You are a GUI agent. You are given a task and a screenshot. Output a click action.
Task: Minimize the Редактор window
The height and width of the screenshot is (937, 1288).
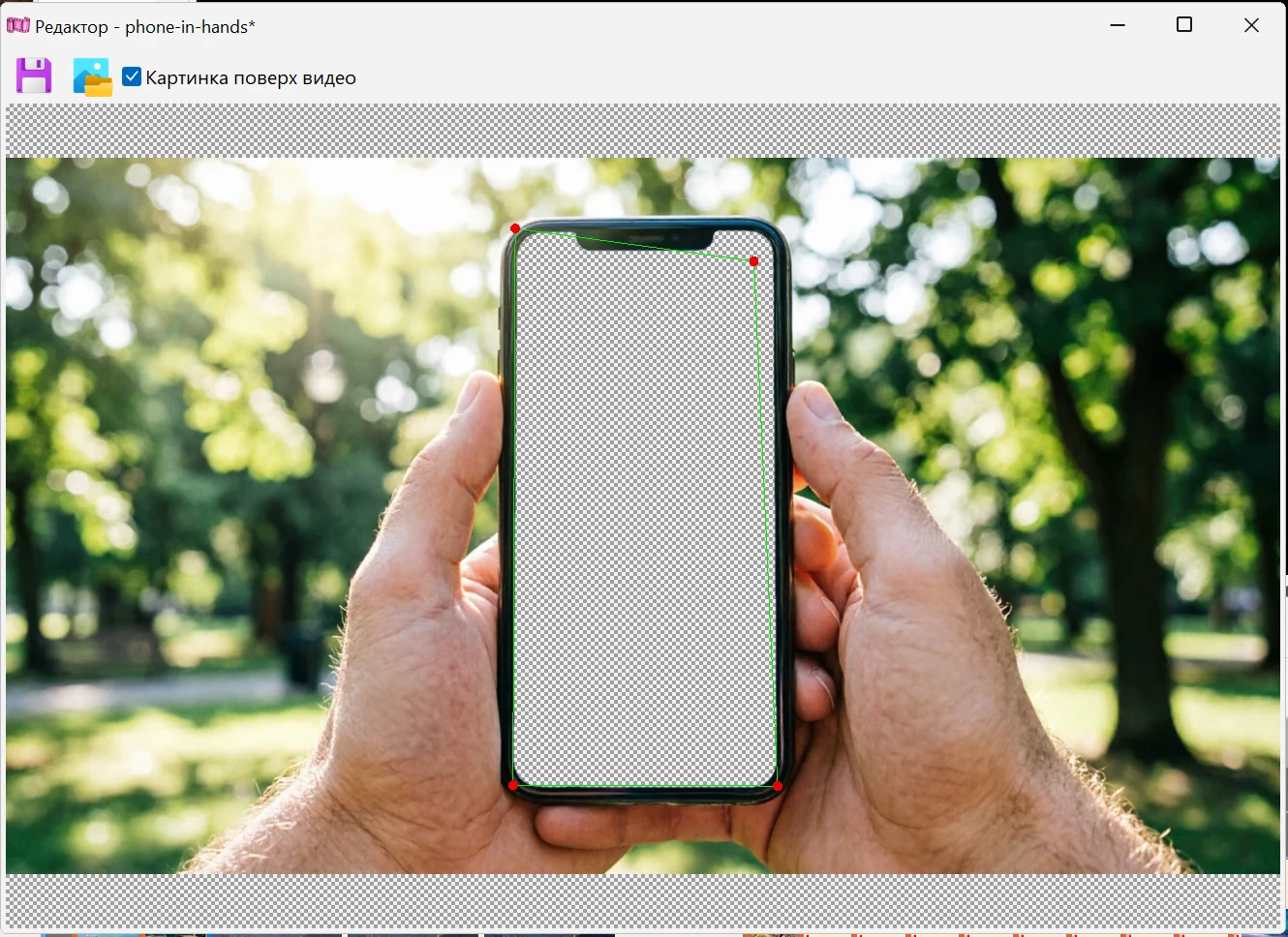pyautogui.click(x=1118, y=25)
